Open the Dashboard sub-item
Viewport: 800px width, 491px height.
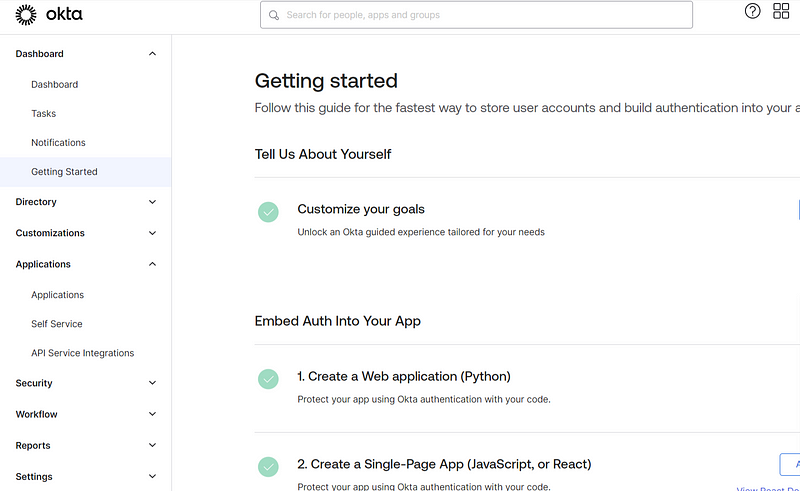point(55,84)
